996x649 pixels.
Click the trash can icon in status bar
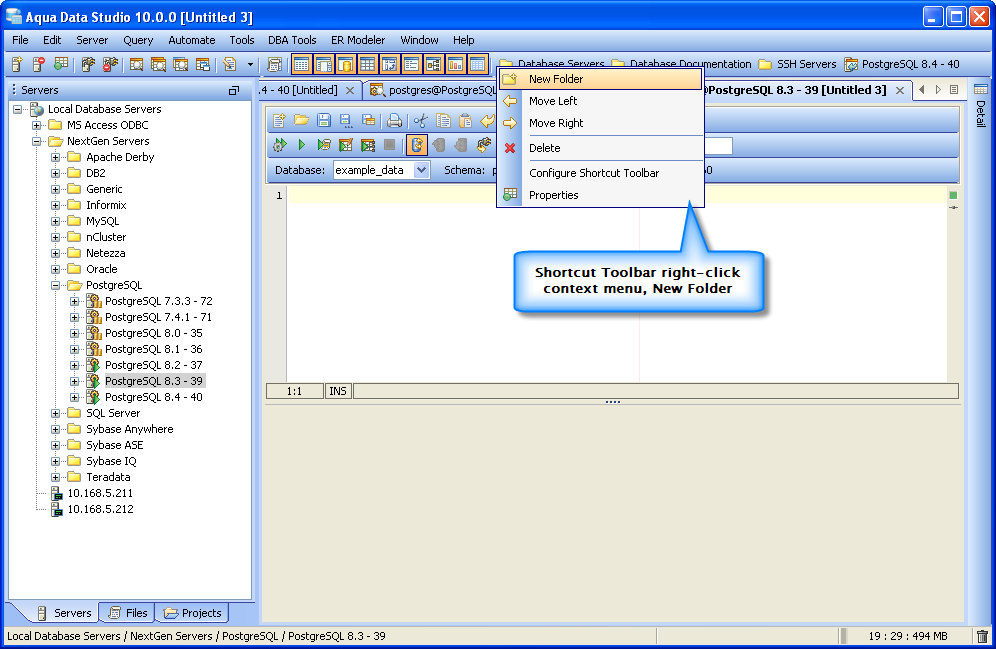982,636
